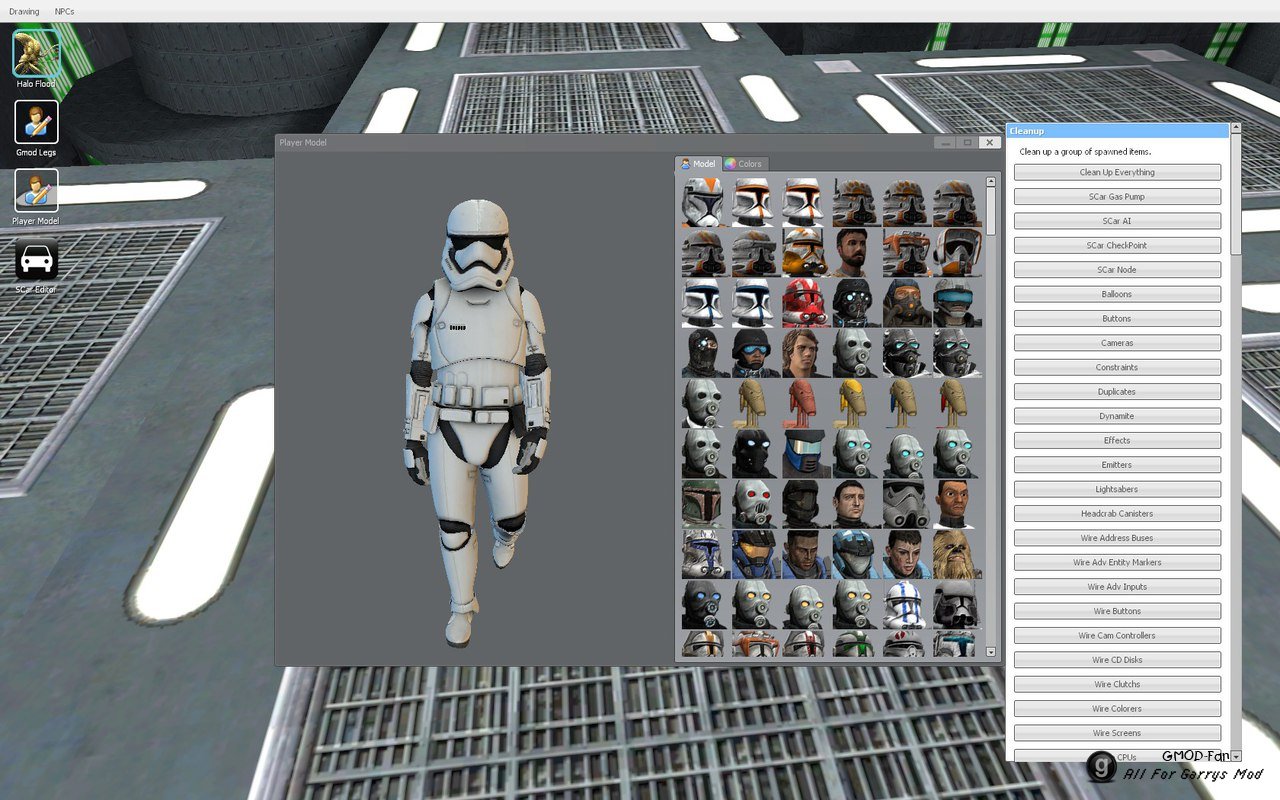The height and width of the screenshot is (800, 1280).
Task: Clean up Wire Adv Inputs
Action: (x=1117, y=587)
